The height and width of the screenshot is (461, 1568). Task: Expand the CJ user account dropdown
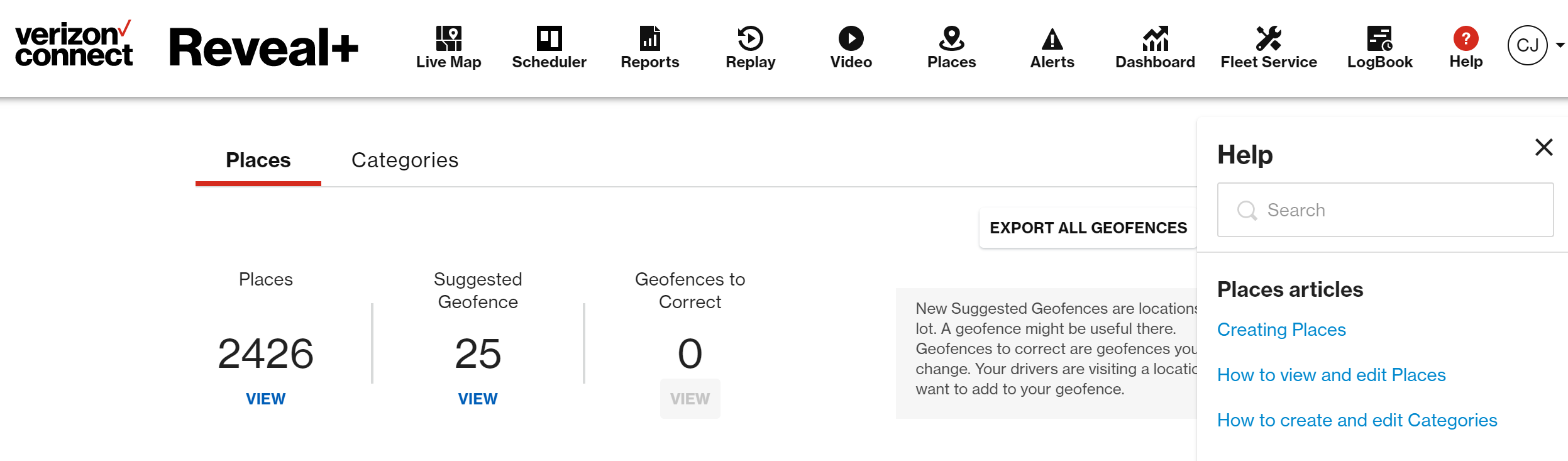point(1560,45)
